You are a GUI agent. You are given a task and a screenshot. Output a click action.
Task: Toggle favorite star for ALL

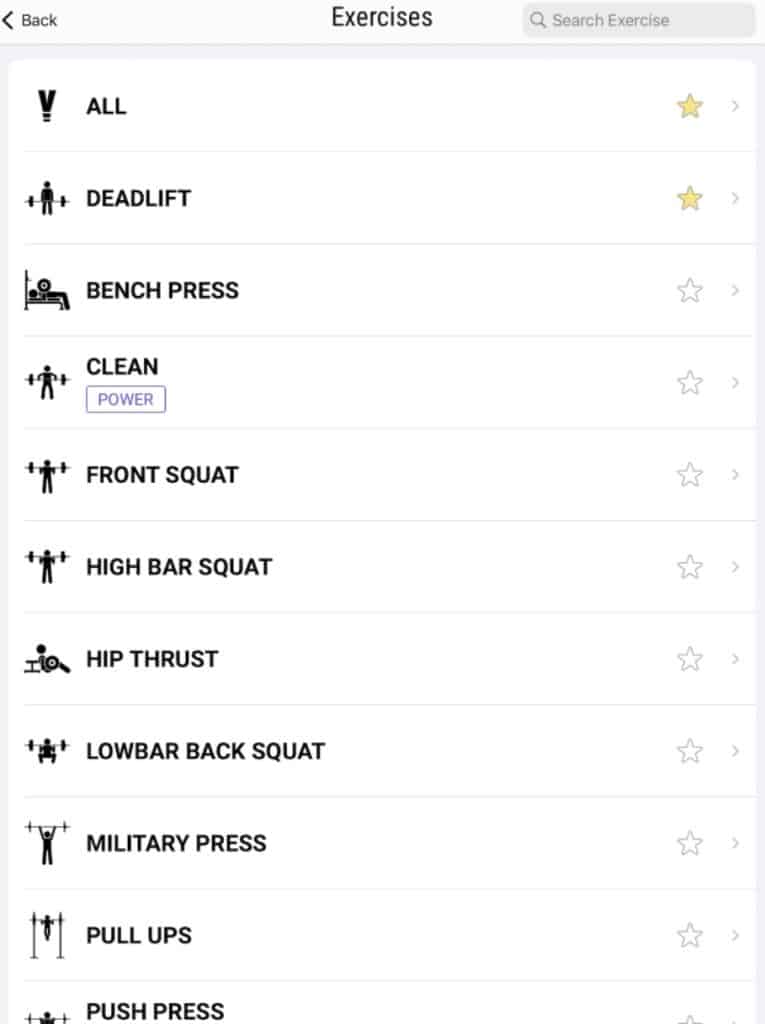click(x=689, y=106)
